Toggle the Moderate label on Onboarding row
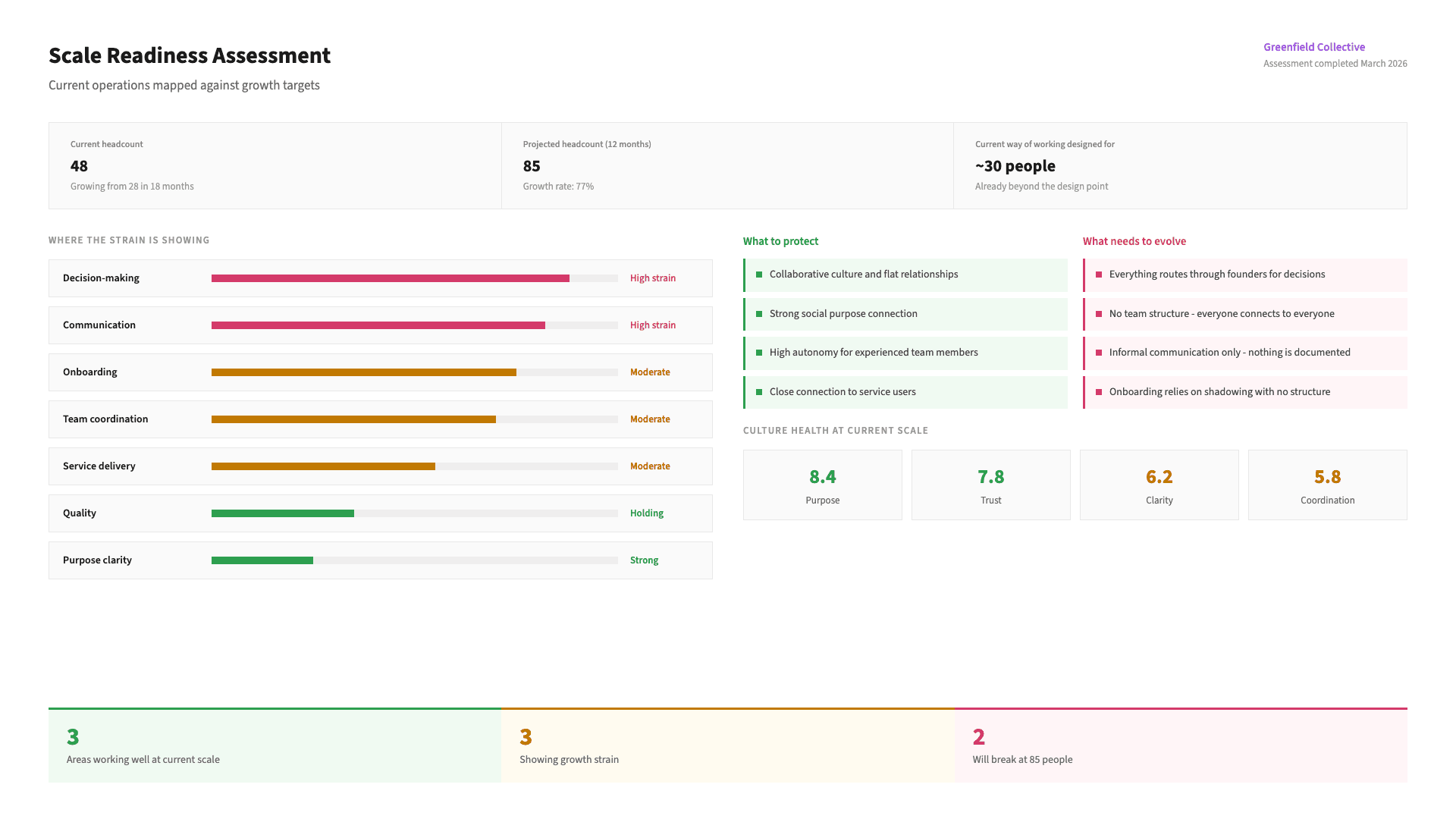 650,372
